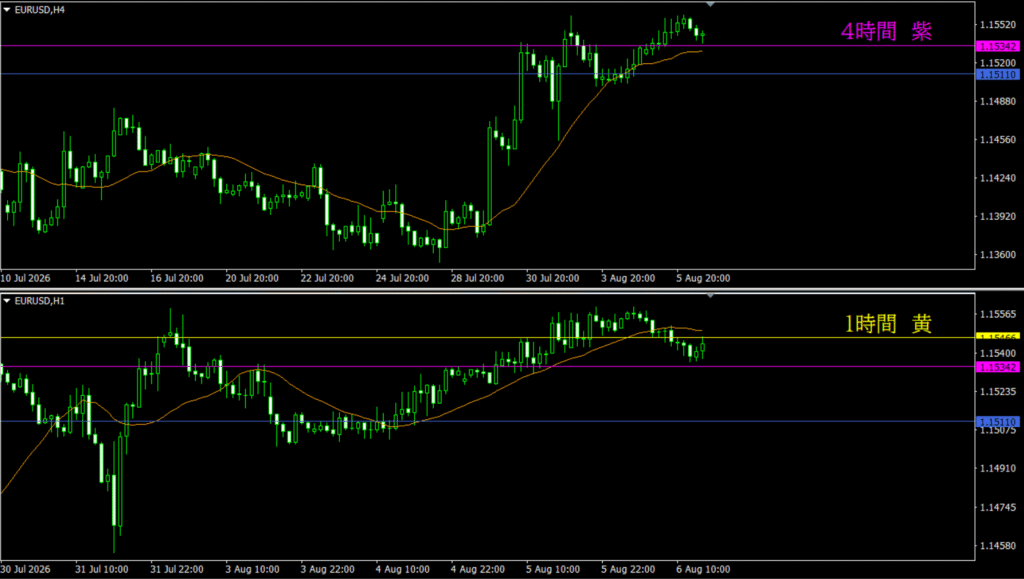Click '20 Jul 20:00' on H4 time axis

(x=251, y=278)
